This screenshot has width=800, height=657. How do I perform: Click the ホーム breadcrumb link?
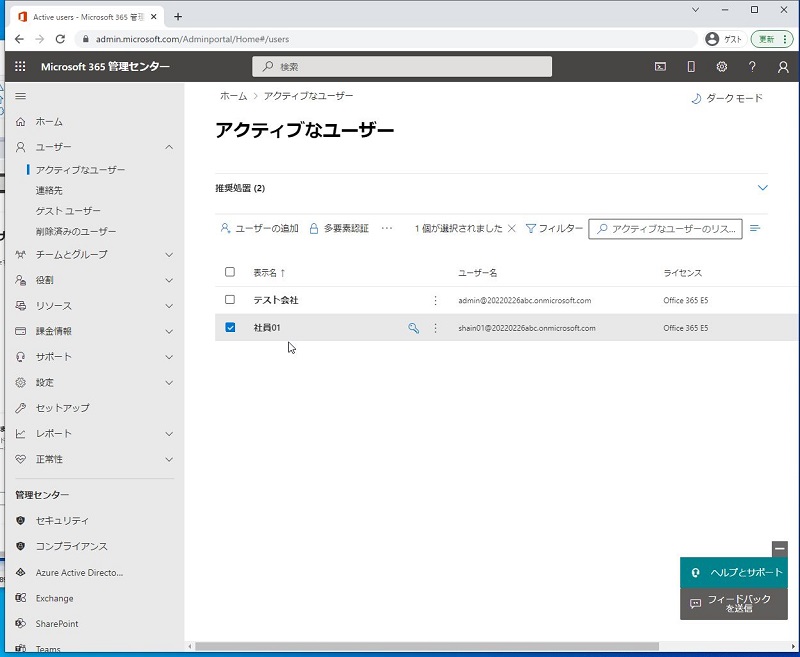233,96
